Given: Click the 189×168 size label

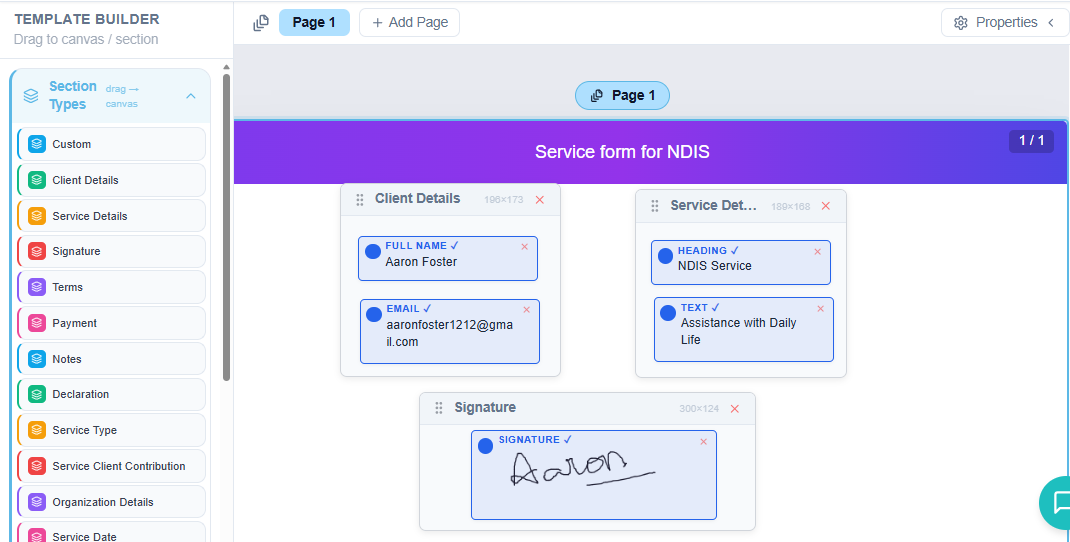Looking at the screenshot, I should pos(790,206).
